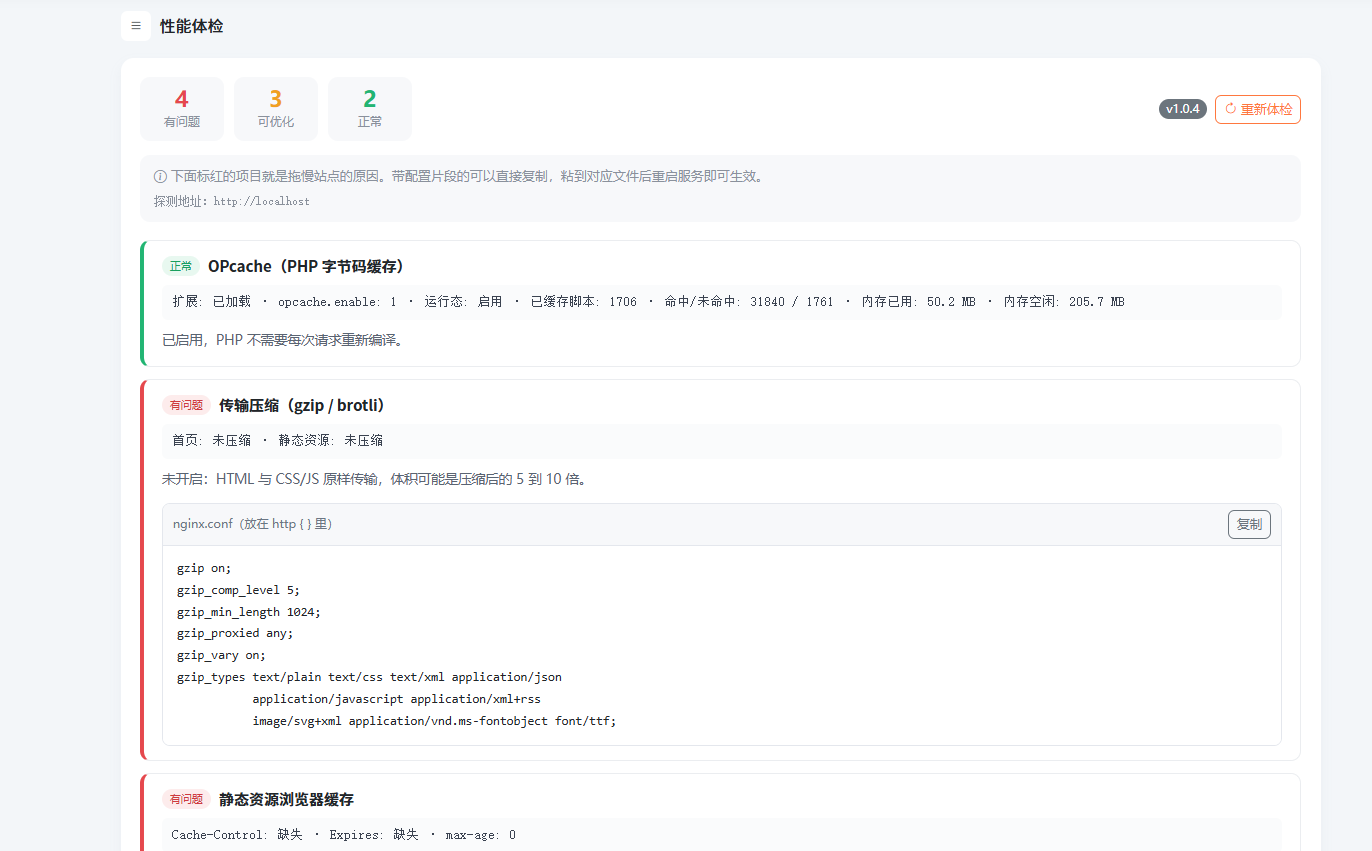The image size is (1372, 851).
Task: Click the 已启用，PHP 不需要每次请求重新编译 text
Action: click(x=282, y=340)
